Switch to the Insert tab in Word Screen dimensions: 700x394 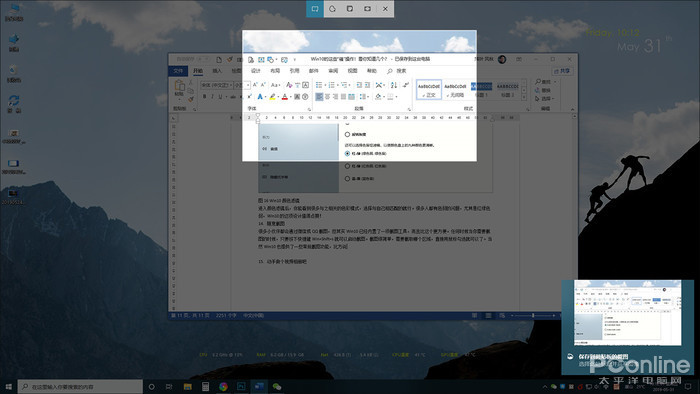click(x=217, y=71)
